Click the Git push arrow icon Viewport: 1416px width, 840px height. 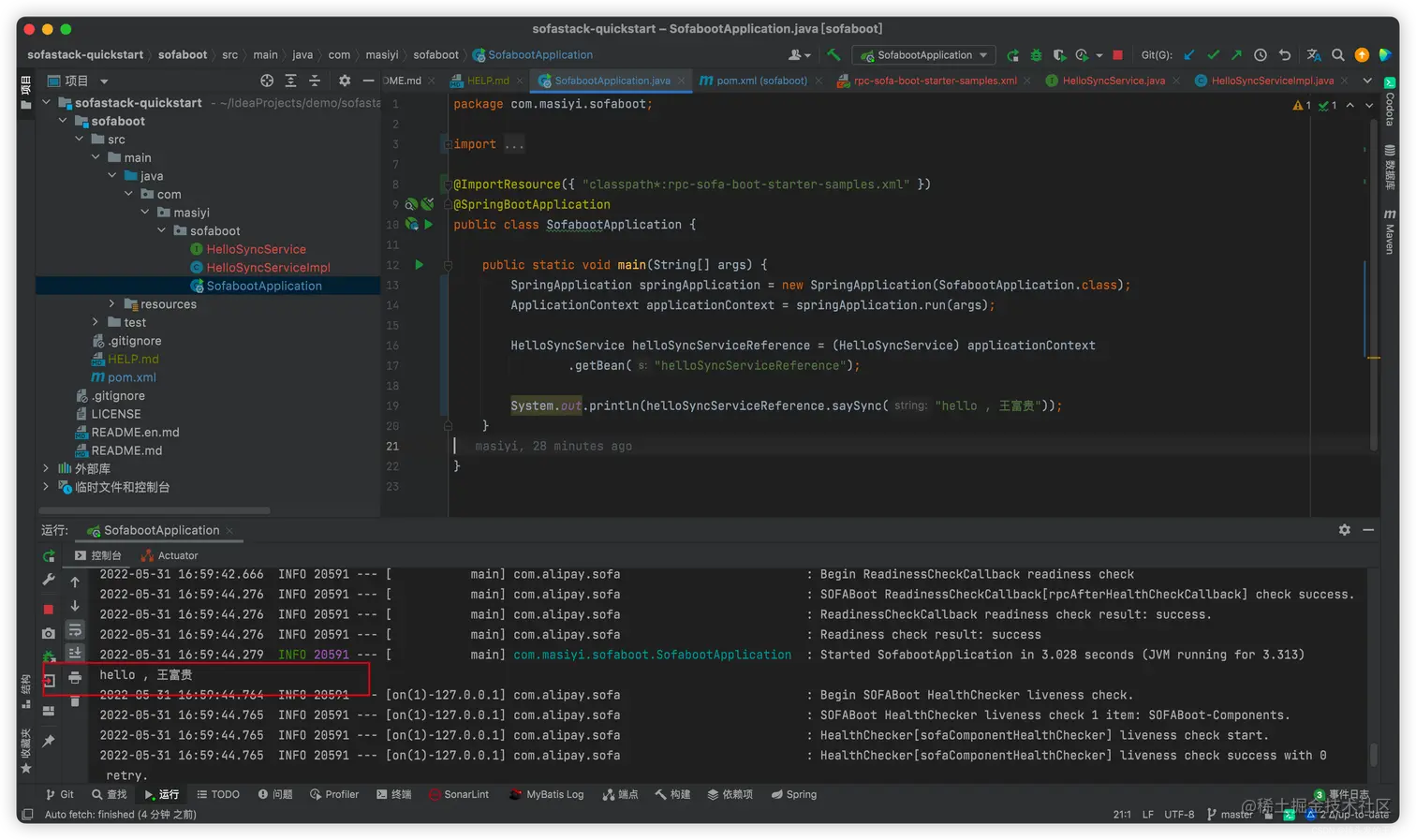pyautogui.click(x=1236, y=55)
